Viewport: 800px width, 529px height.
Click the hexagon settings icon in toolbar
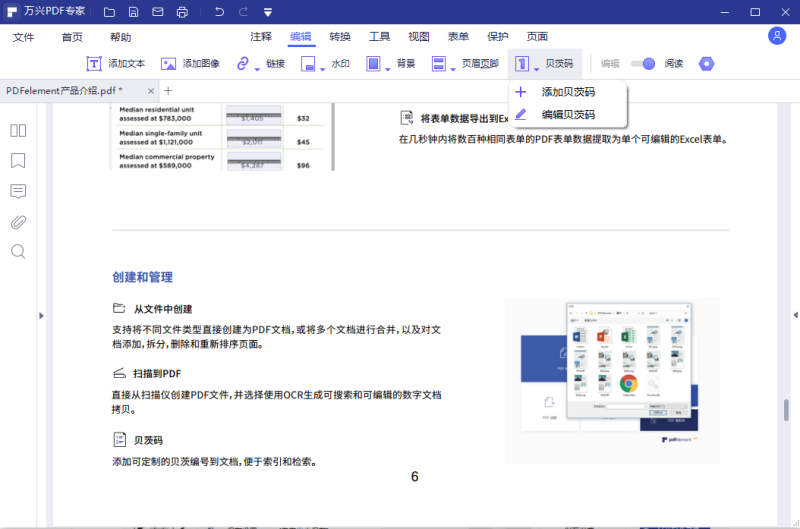tap(706, 64)
